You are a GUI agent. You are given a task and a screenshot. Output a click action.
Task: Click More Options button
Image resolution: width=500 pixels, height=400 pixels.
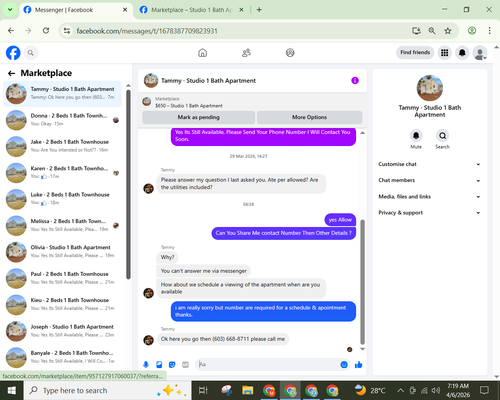pos(309,117)
